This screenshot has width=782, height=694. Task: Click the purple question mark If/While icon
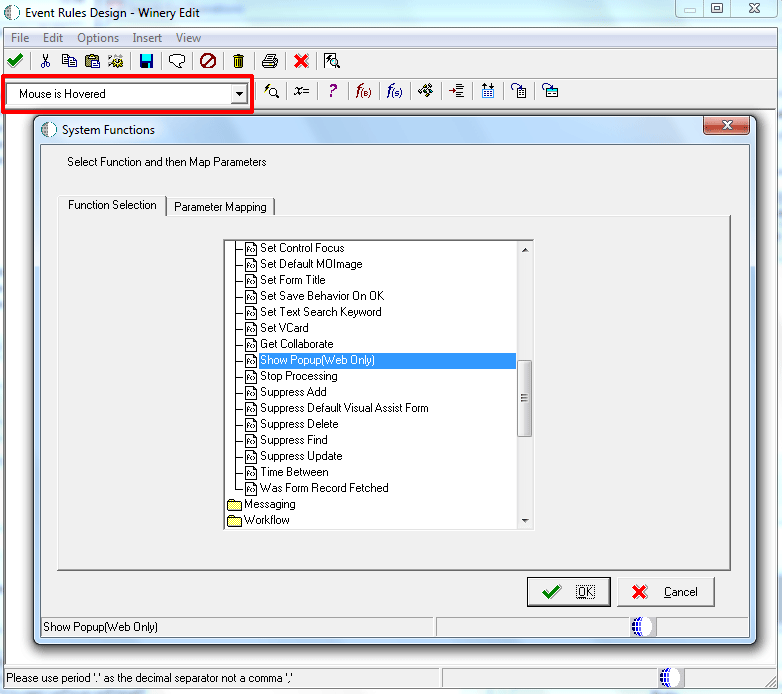[333, 91]
